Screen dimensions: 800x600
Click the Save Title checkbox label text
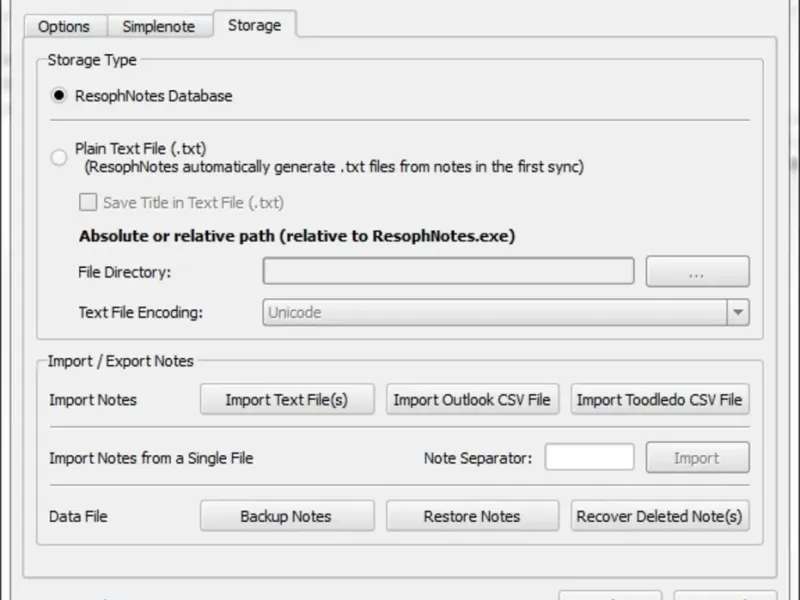click(x=193, y=202)
